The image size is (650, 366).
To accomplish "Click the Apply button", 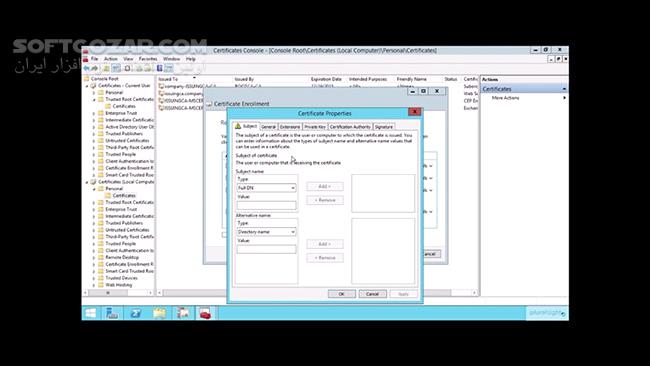I will coord(403,294).
